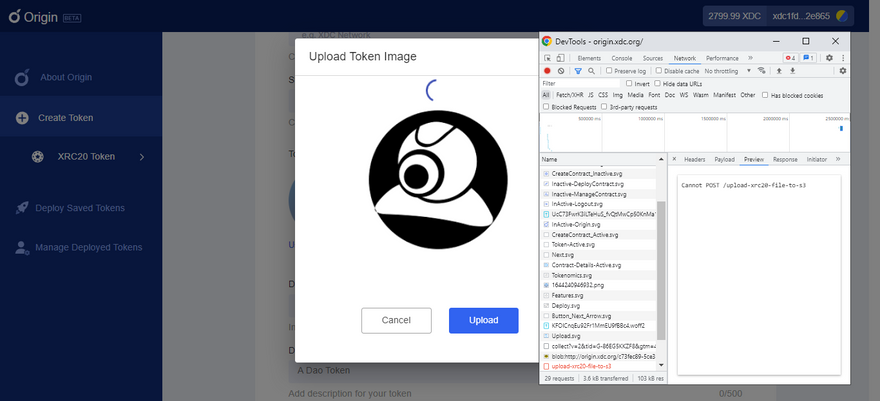
Task: Open the network search magnifier
Action: point(591,71)
